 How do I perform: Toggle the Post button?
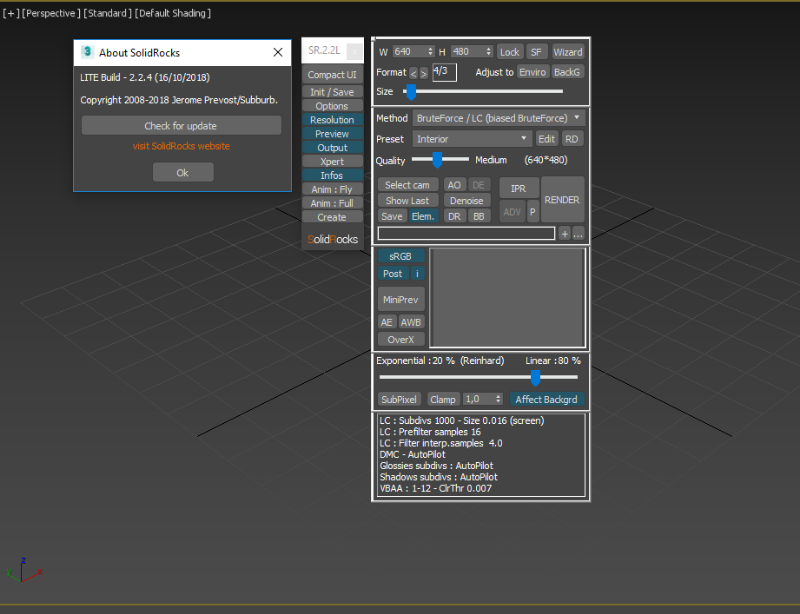tap(393, 274)
